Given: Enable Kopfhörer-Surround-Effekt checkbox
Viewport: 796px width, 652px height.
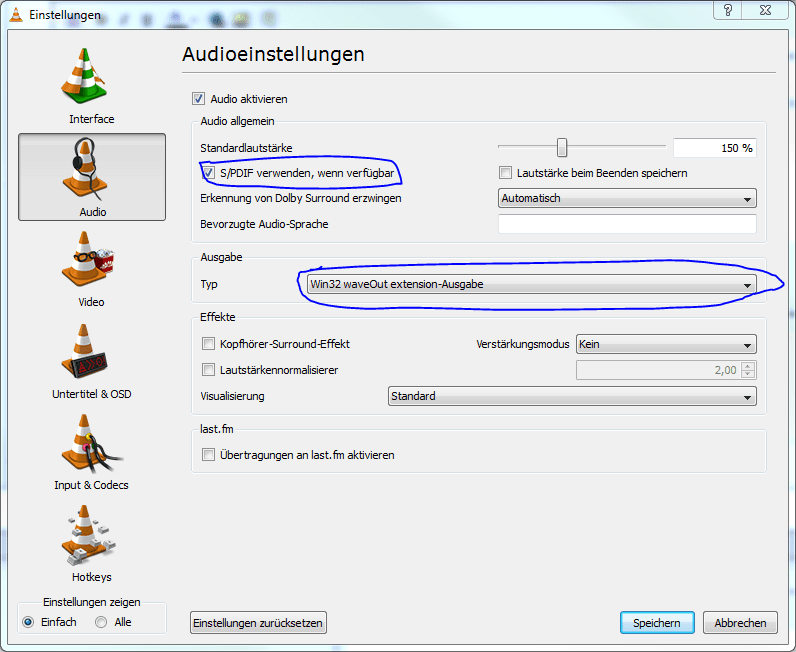Looking at the screenshot, I should [208, 344].
